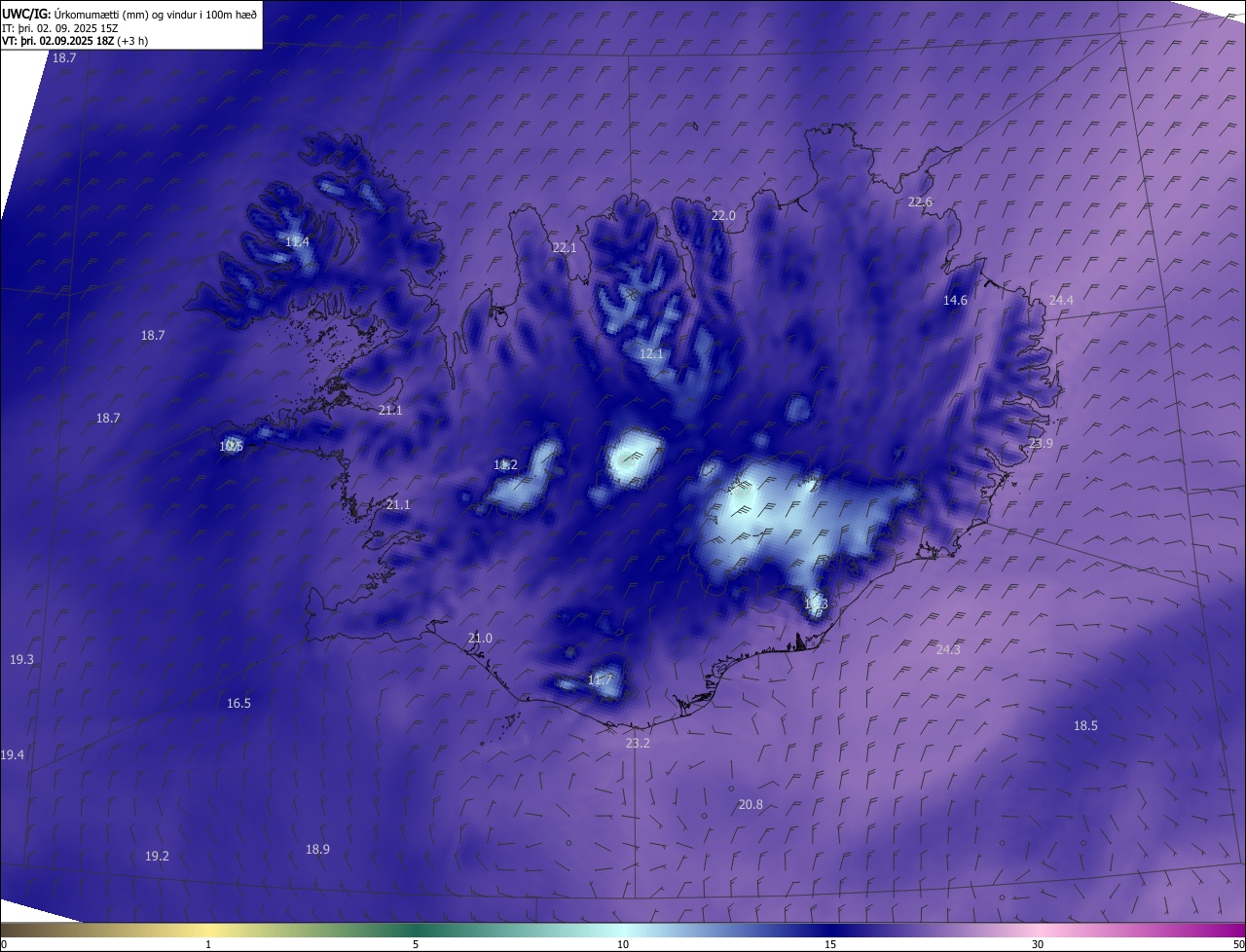Click the 23.2 value label
The height and width of the screenshot is (952, 1246).
point(638,743)
